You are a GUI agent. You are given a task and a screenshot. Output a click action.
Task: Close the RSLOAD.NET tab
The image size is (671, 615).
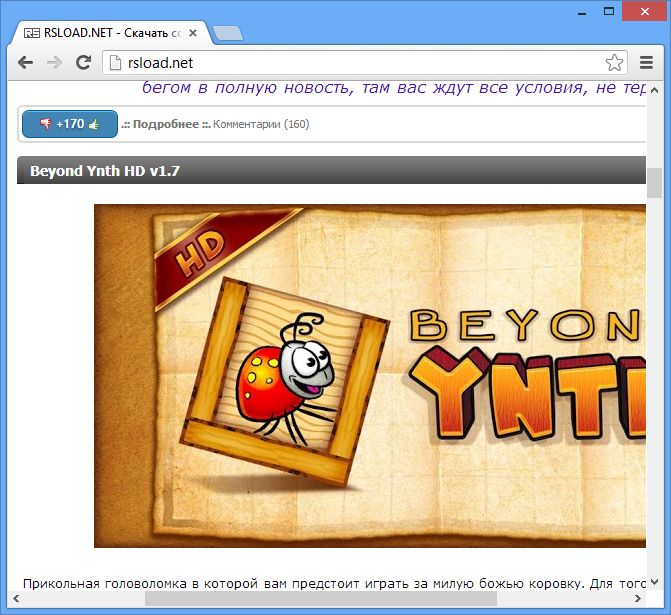[193, 33]
